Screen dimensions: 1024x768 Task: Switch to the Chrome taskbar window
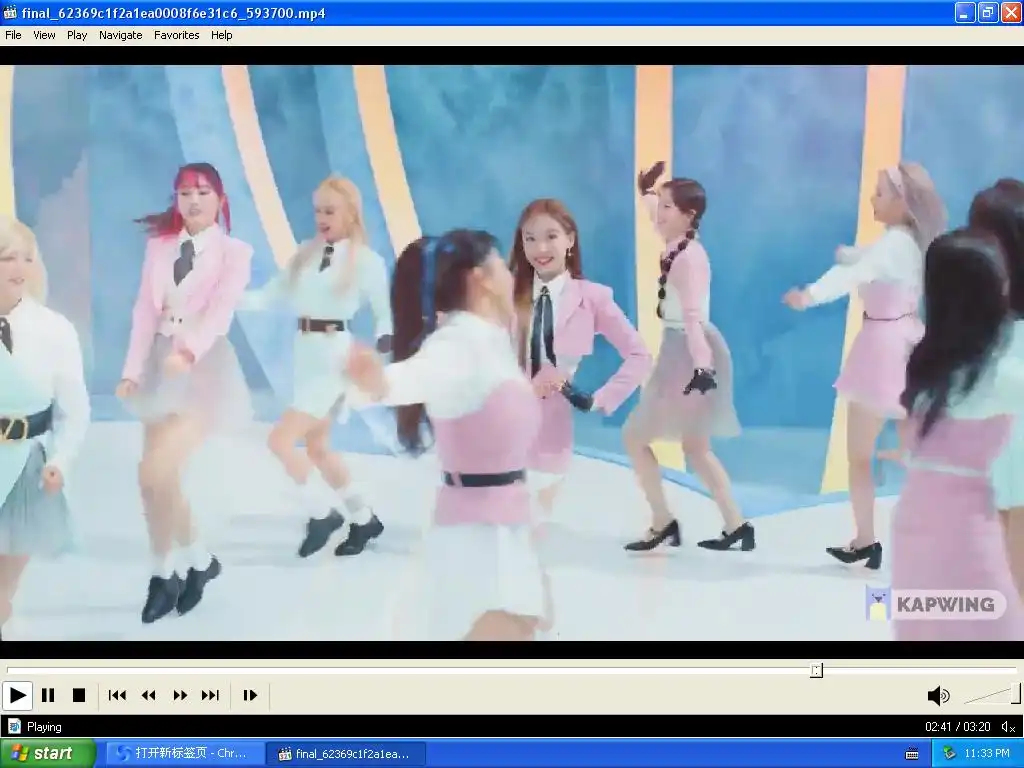(x=185, y=754)
